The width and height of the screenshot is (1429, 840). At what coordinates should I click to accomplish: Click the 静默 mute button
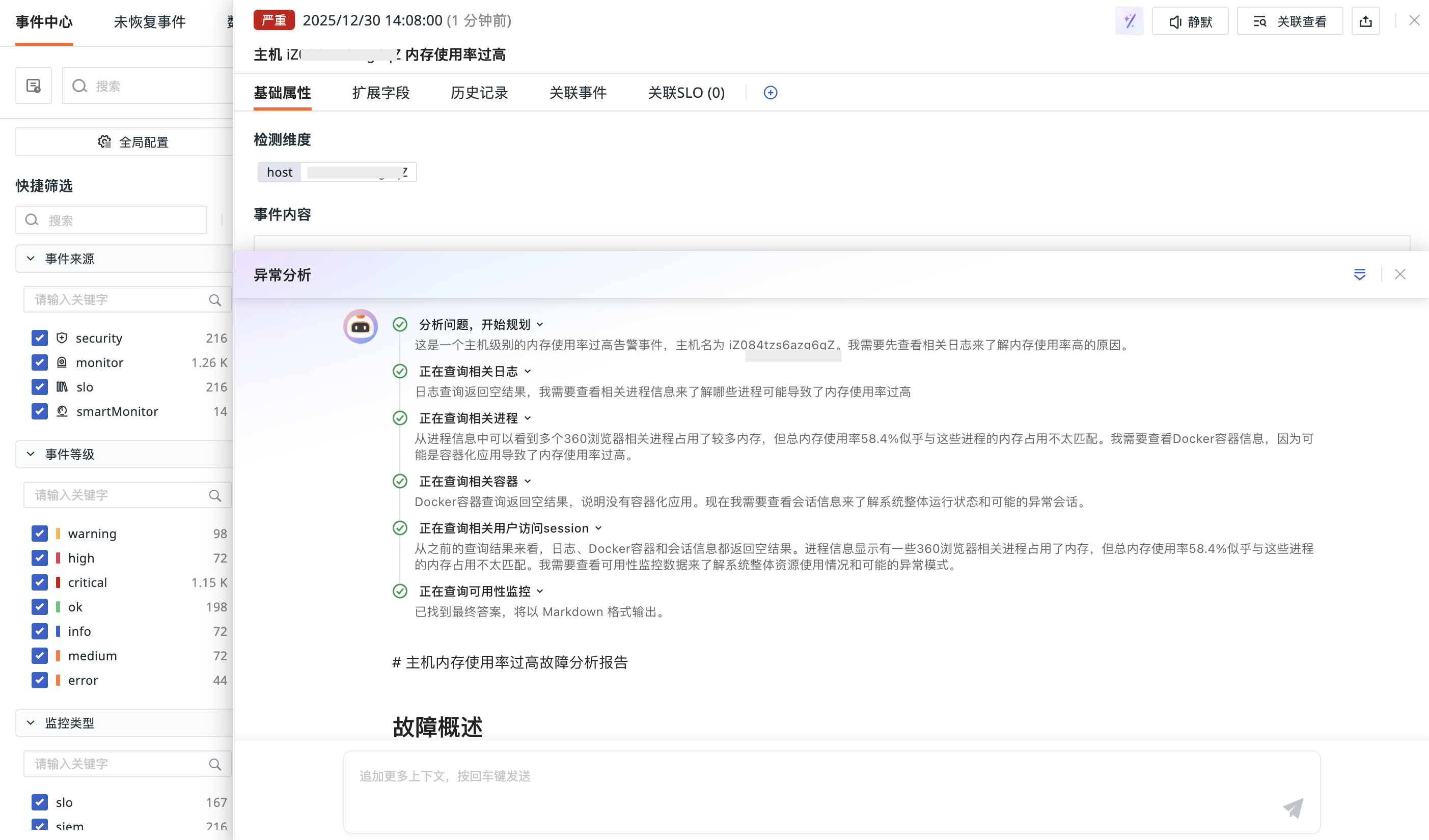click(1190, 21)
